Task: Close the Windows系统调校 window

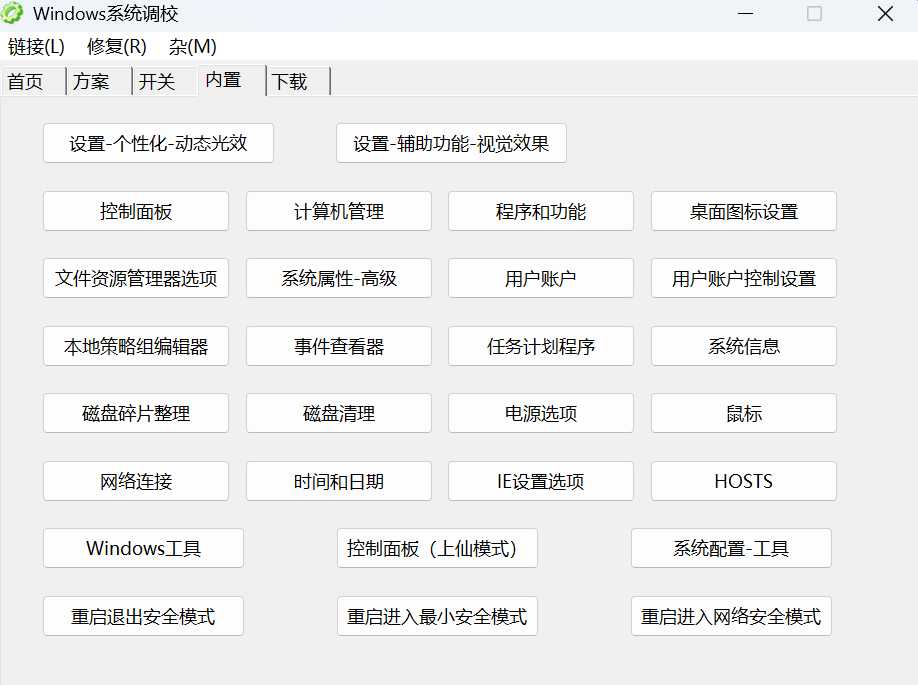Action: click(x=885, y=13)
